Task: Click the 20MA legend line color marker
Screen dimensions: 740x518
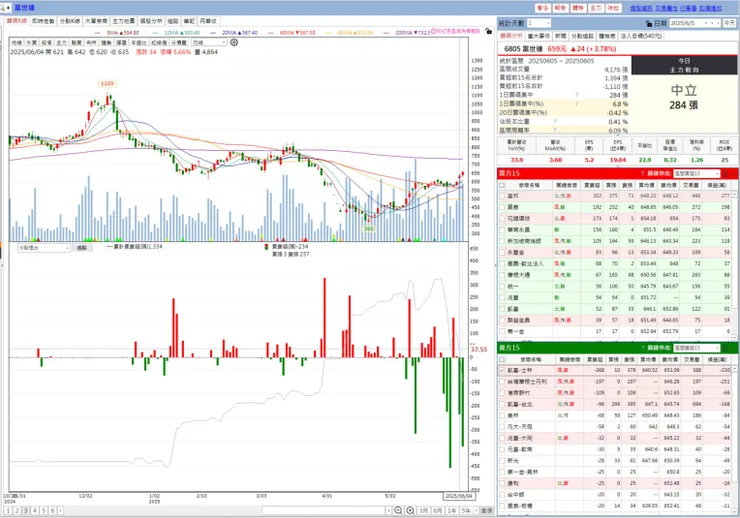Action: (x=214, y=33)
